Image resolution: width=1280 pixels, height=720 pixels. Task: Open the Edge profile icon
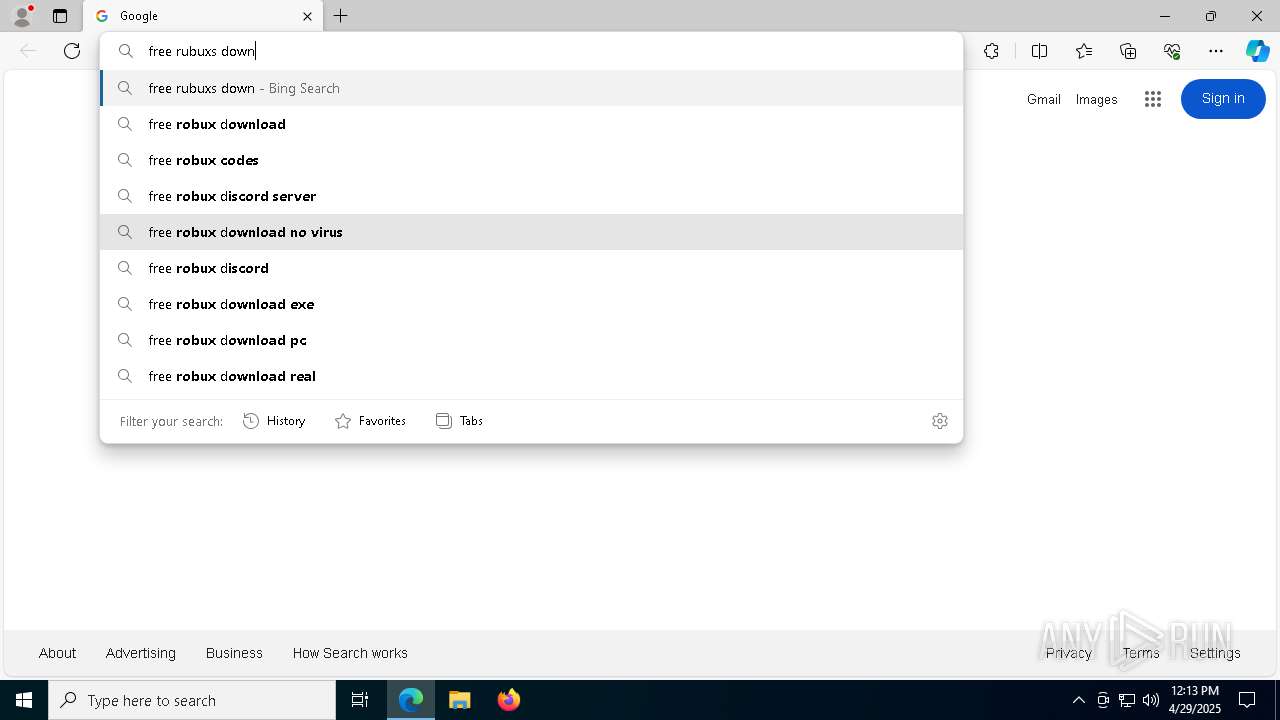[22, 15]
